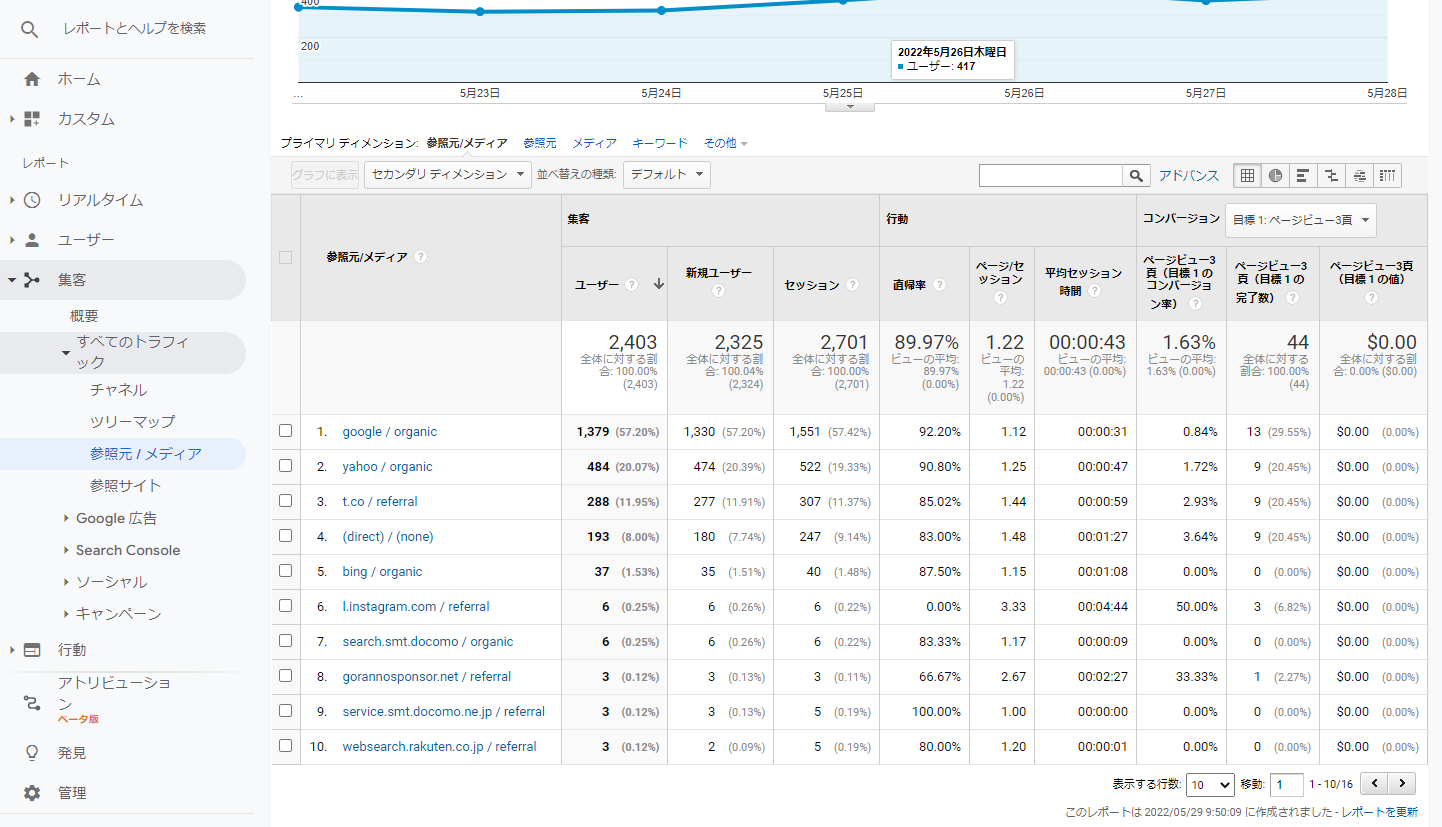Open the yahoo / organic source link
The width and height of the screenshot is (1442, 827).
tap(387, 467)
